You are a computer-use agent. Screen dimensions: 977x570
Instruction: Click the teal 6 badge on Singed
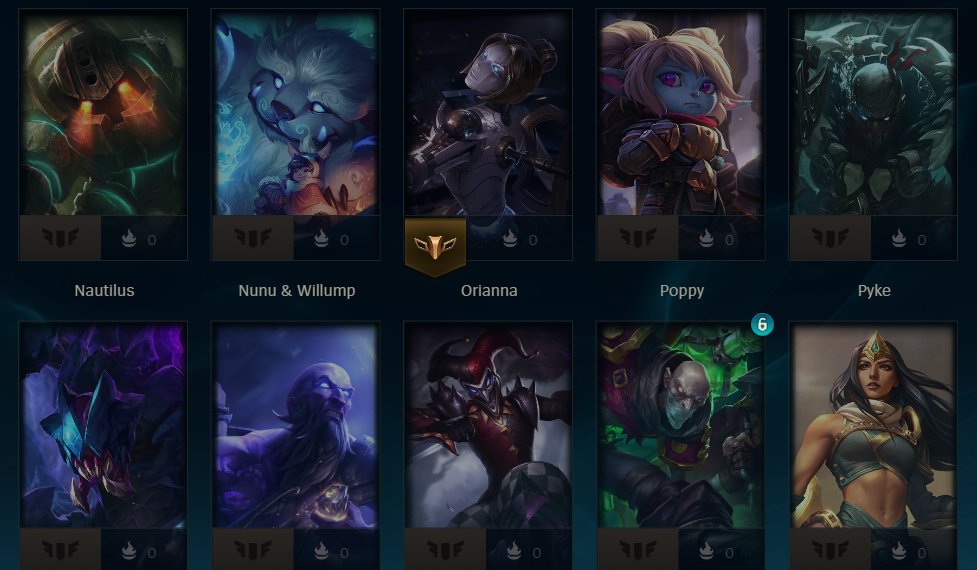(761, 325)
